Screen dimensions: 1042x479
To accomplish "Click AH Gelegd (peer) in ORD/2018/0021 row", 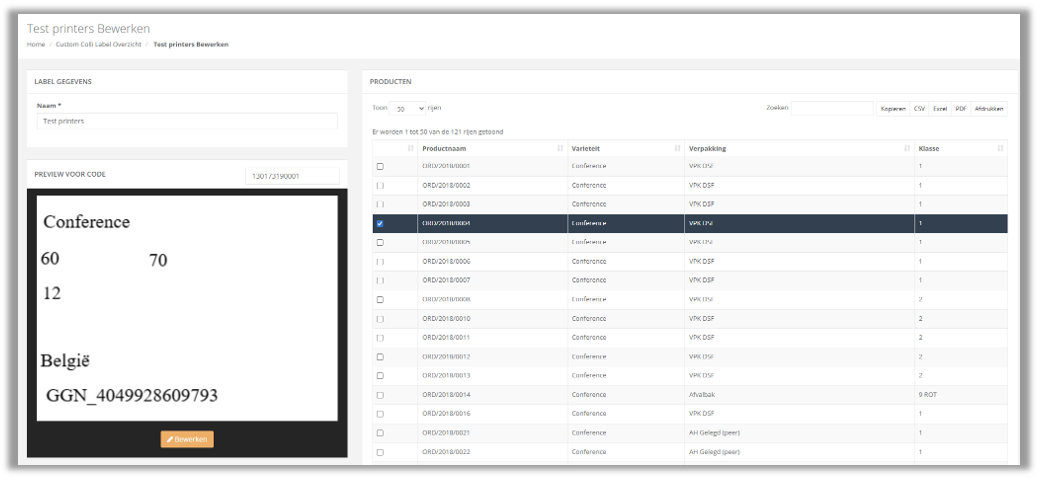I will (714, 433).
